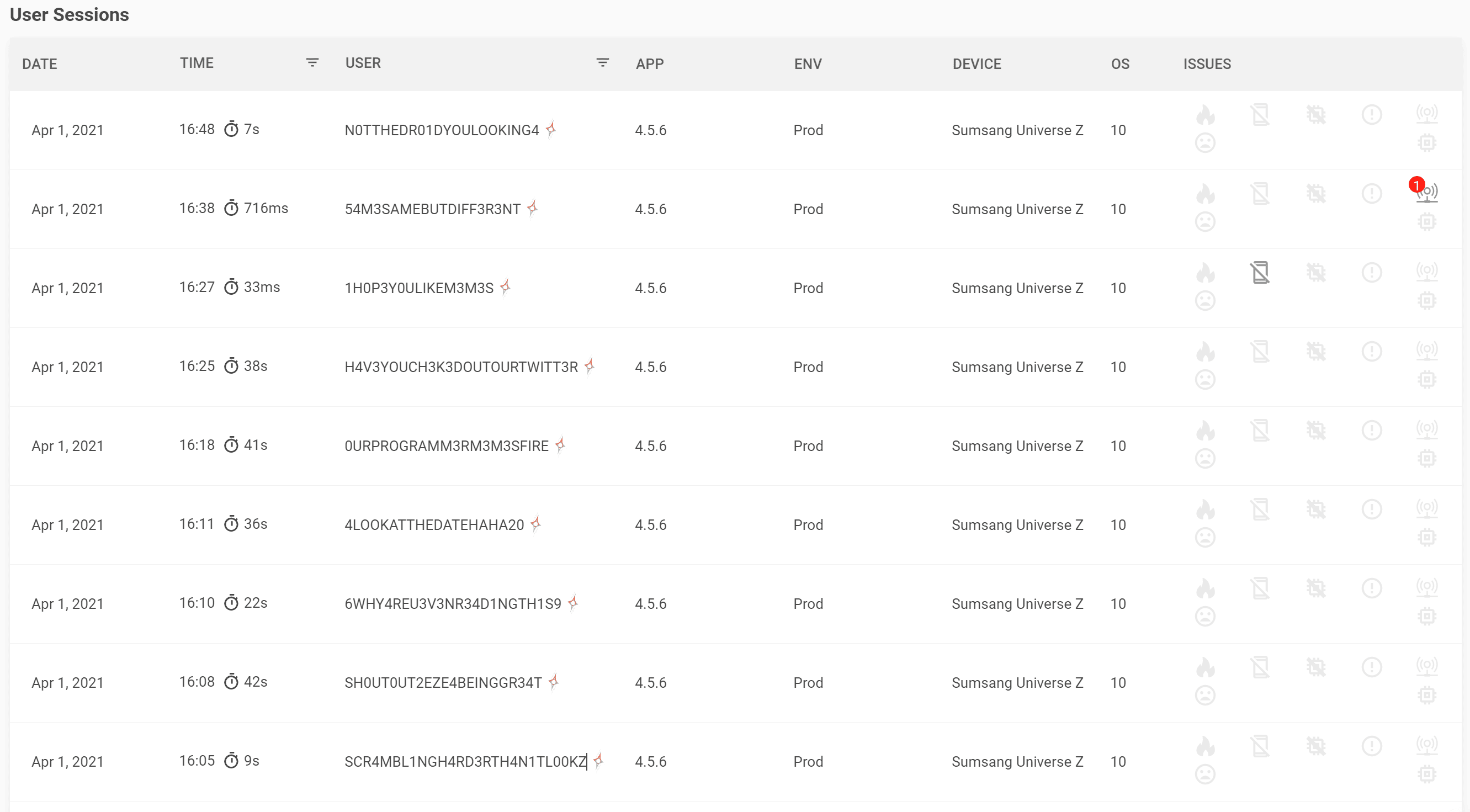The width and height of the screenshot is (1470, 812).
Task: Click pin icon next to SCR4MBL1NGH4RD3RTH4N1TL00KZ
Action: pyautogui.click(x=598, y=760)
